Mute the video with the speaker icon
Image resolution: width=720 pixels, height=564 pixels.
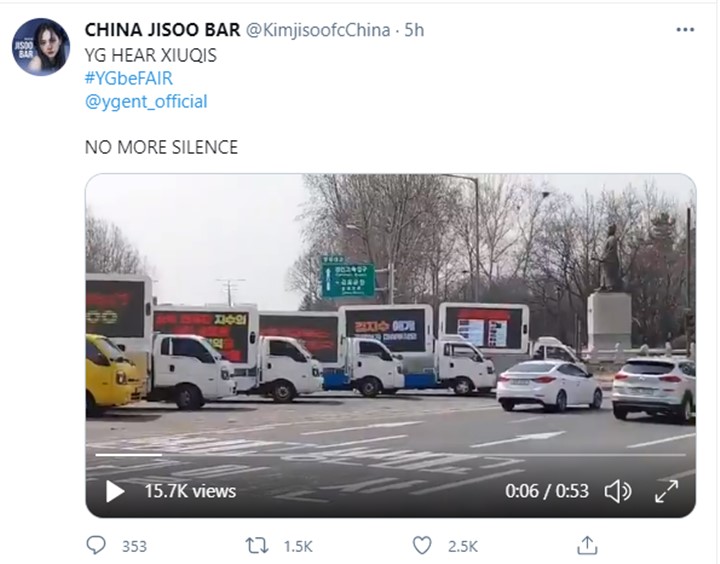point(618,491)
